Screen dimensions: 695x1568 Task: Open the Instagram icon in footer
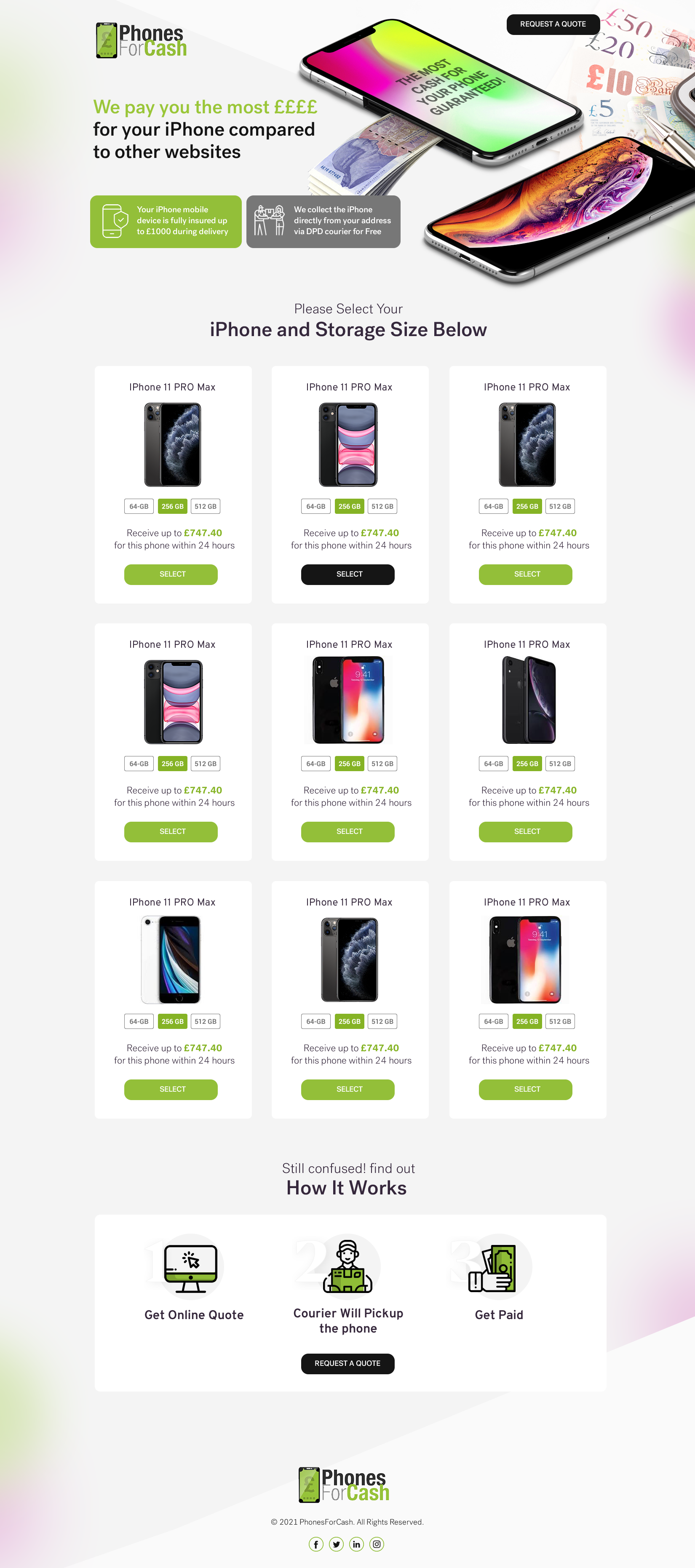point(377,1544)
